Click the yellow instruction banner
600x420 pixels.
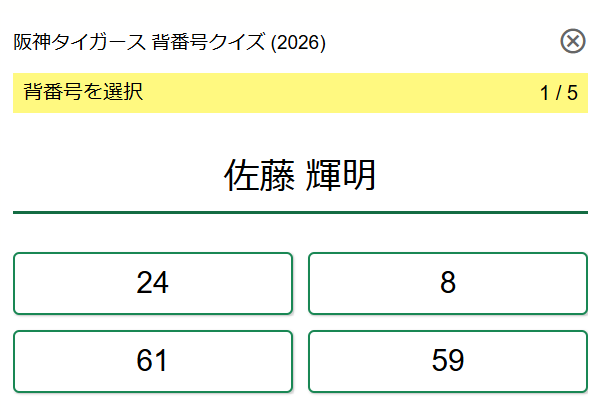[300, 93]
